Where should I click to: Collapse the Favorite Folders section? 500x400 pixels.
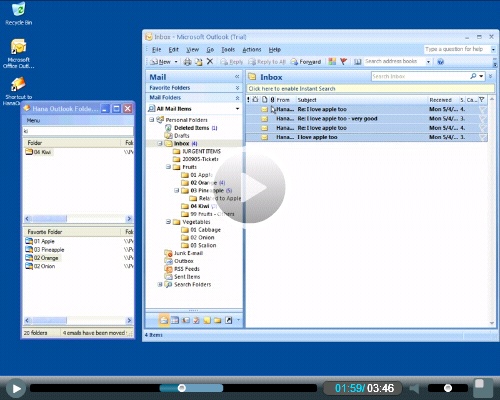(237, 88)
